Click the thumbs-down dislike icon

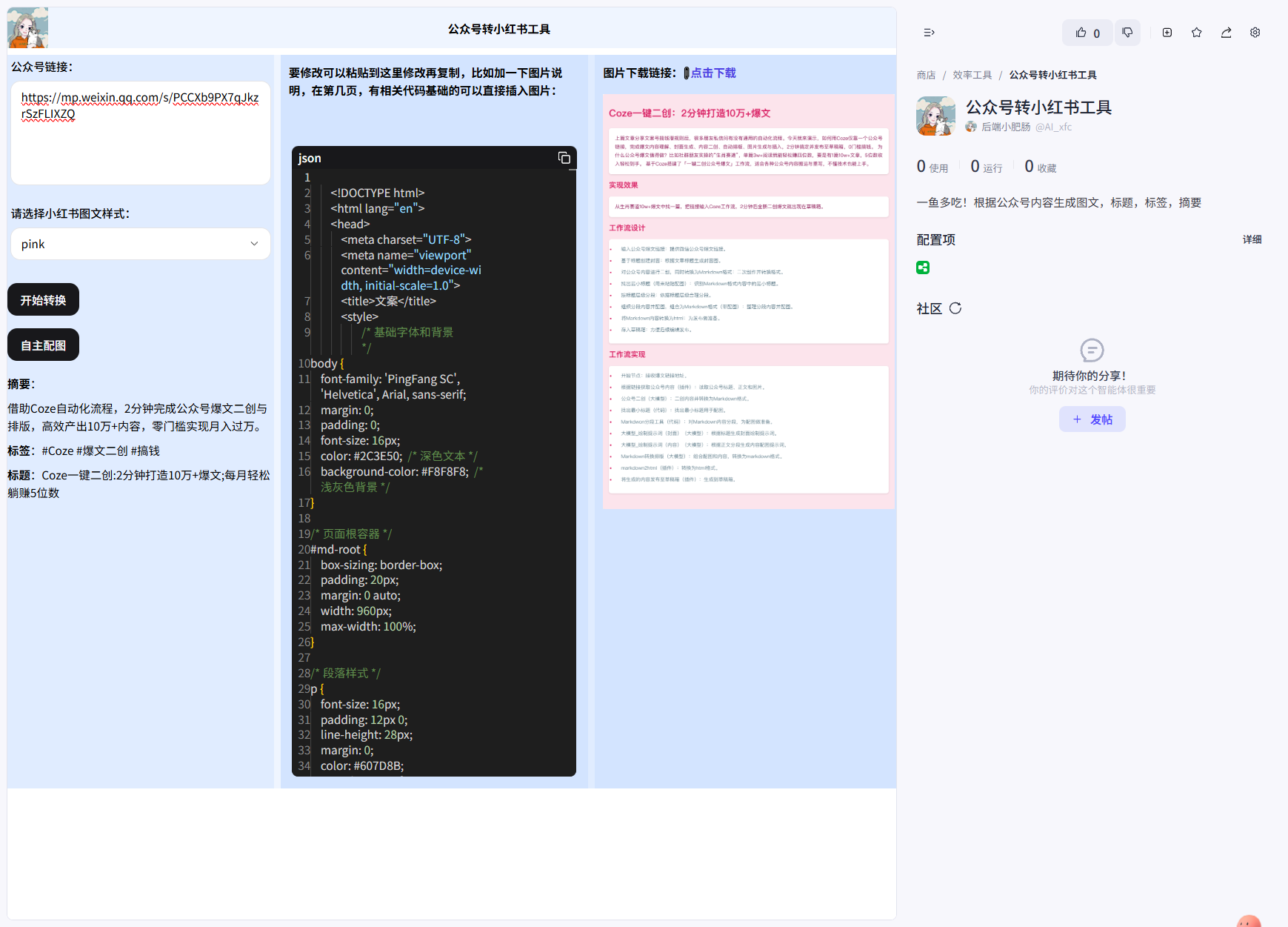point(1127,33)
